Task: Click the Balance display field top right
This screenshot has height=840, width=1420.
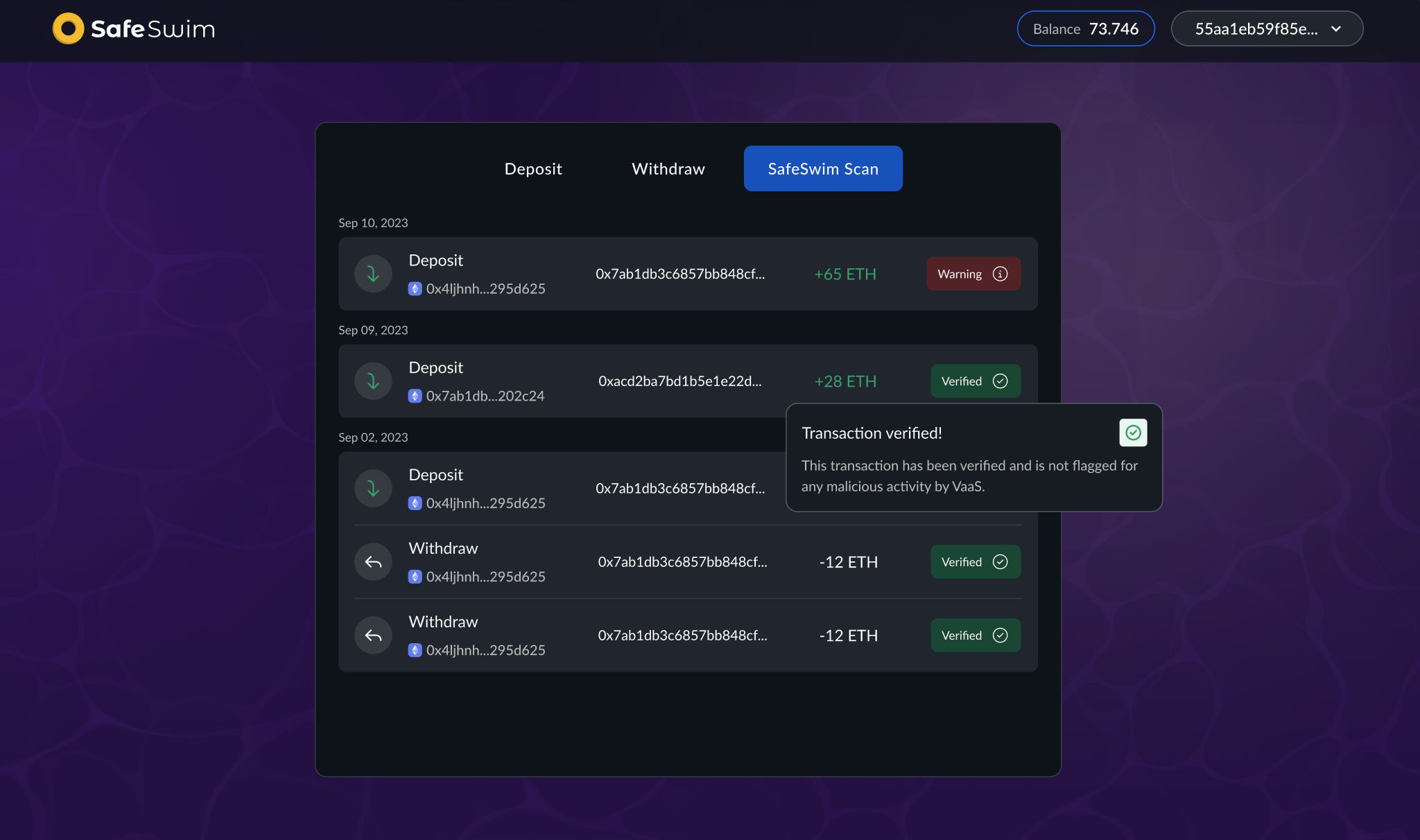Action: click(1086, 28)
